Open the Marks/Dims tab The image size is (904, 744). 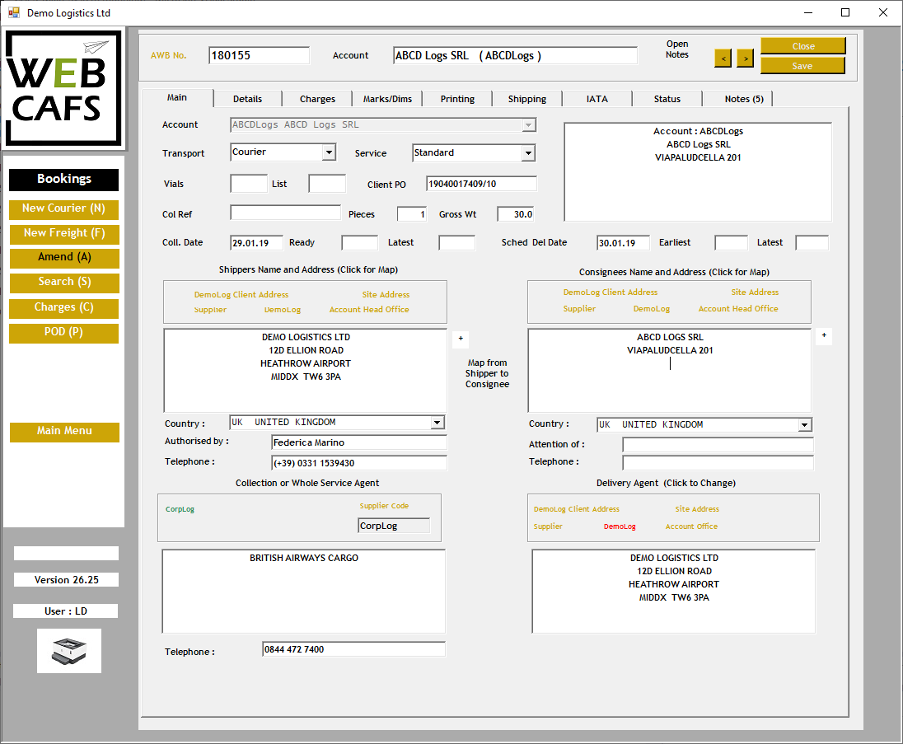tap(387, 99)
